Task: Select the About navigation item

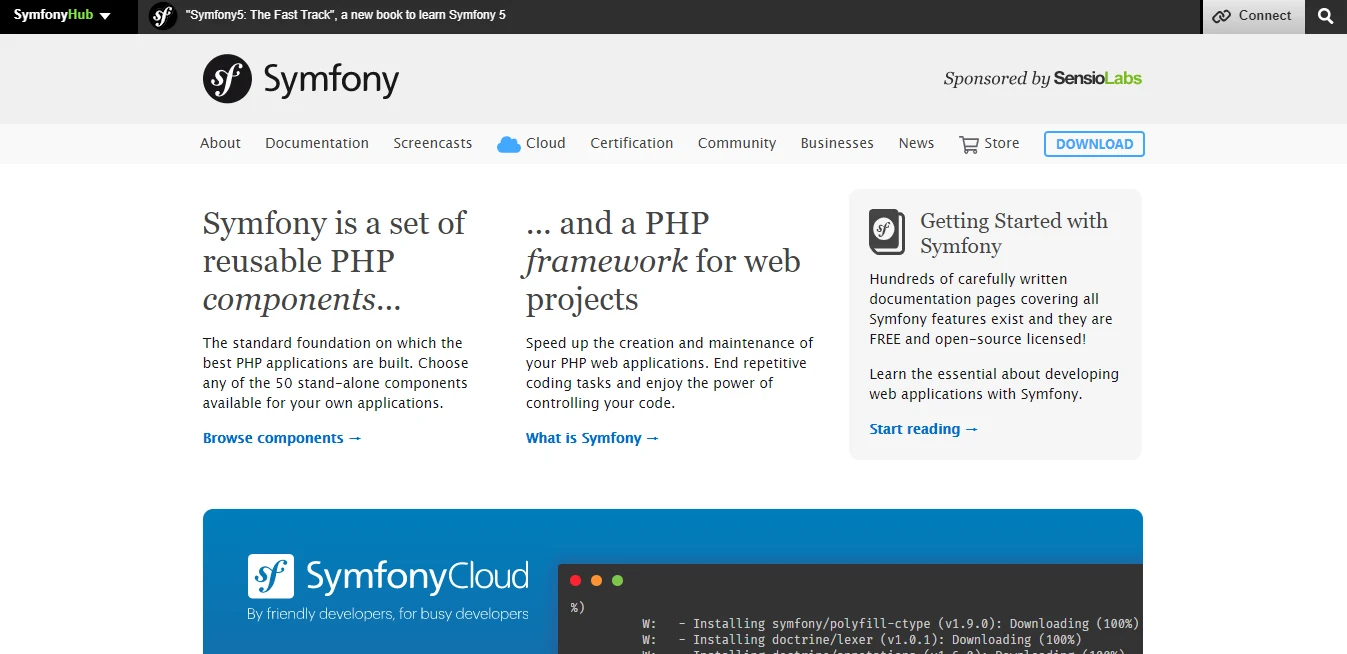Action: 220,143
